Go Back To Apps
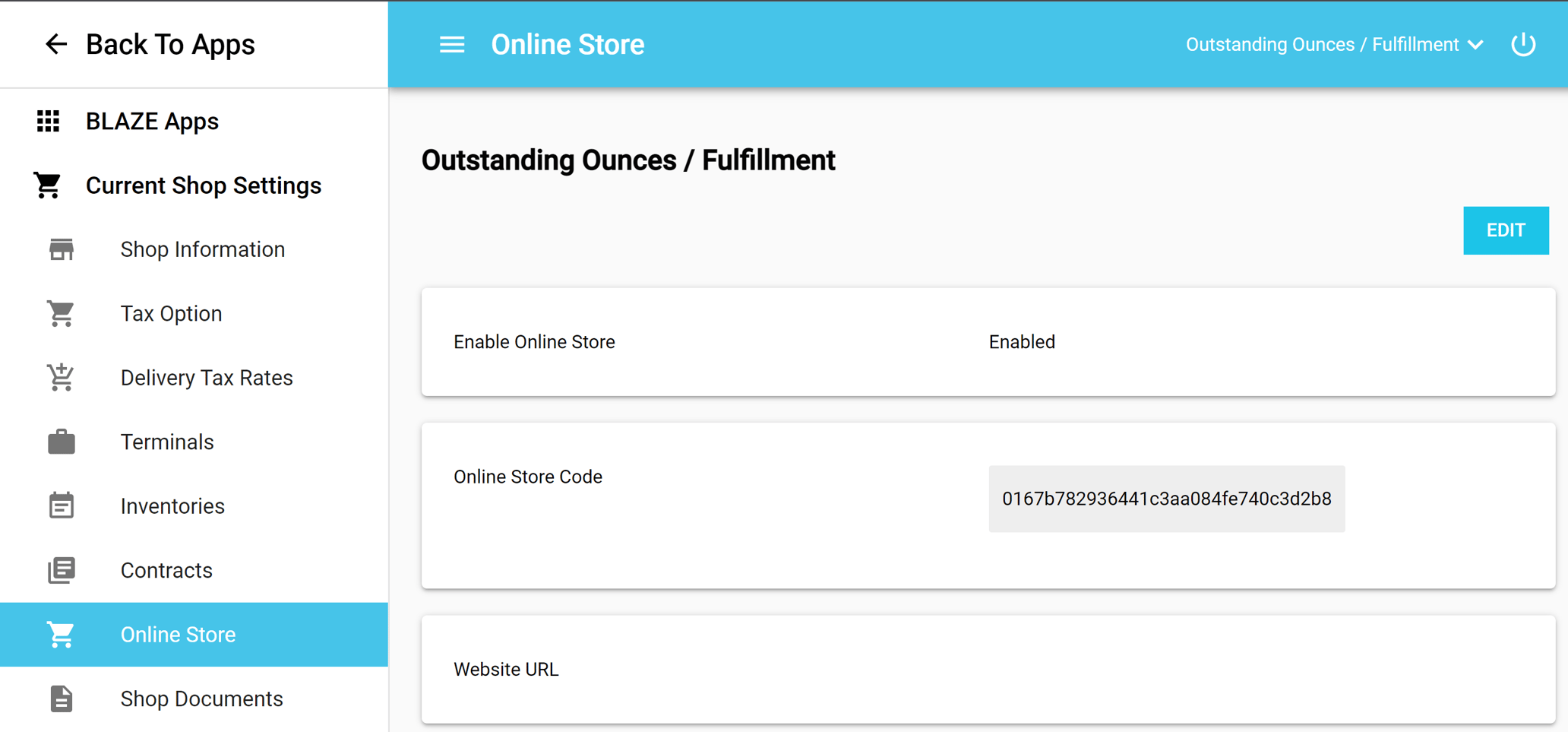The width and height of the screenshot is (1568, 732). click(x=170, y=44)
